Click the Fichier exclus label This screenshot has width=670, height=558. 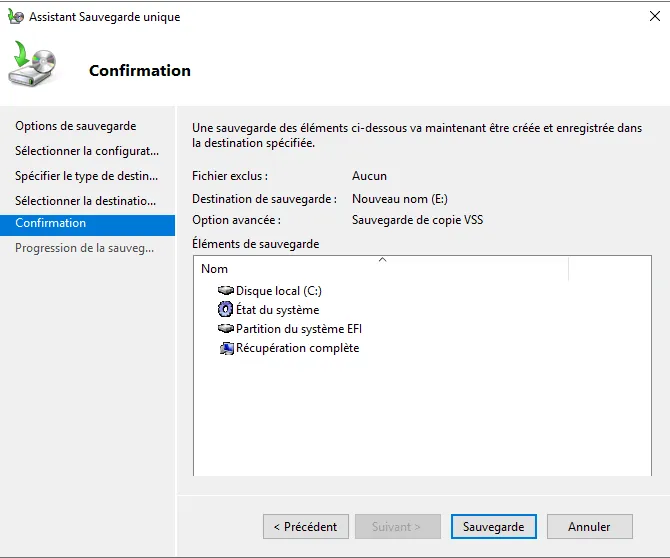pos(230,176)
